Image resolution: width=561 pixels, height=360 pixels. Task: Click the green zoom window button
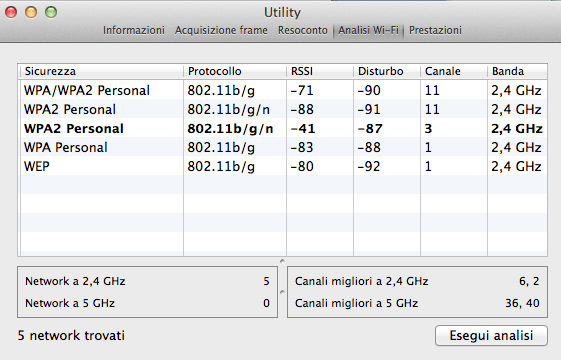[51, 13]
